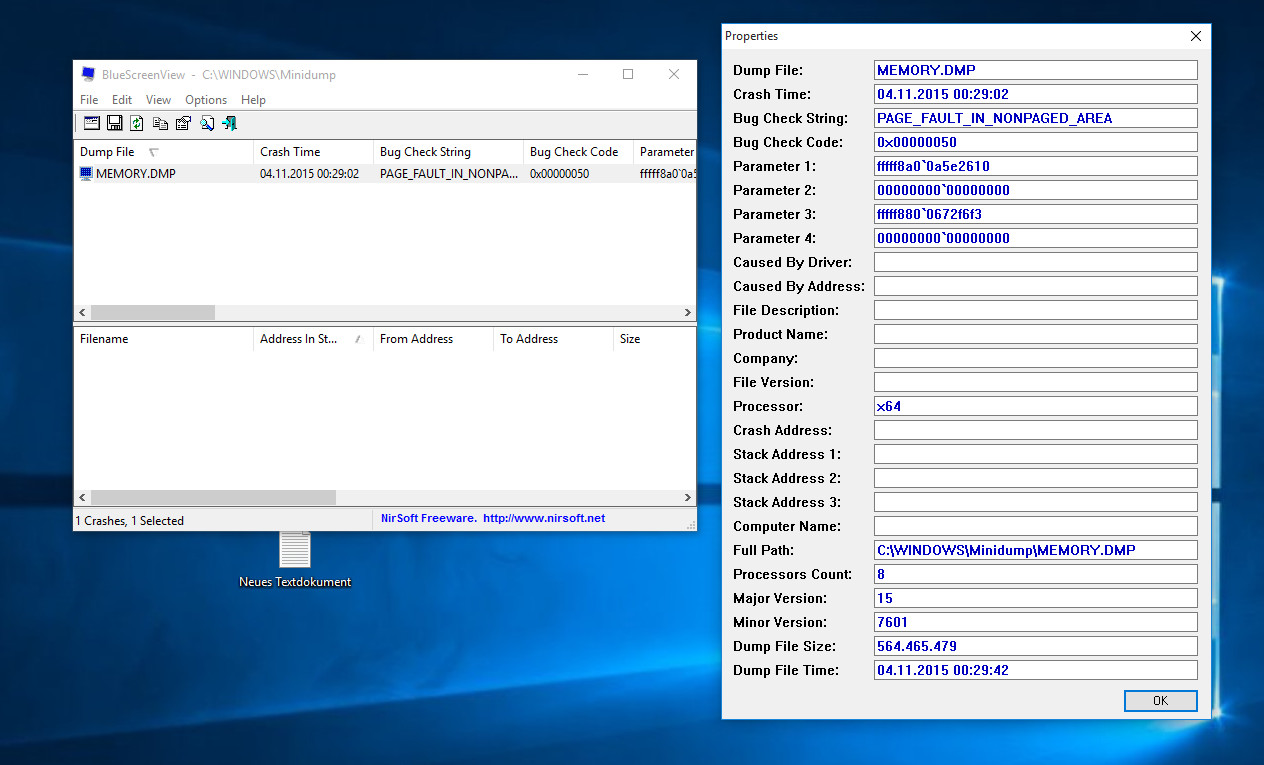Click the Save Selected Items floppy icon
1264x765 pixels.
(x=114, y=123)
